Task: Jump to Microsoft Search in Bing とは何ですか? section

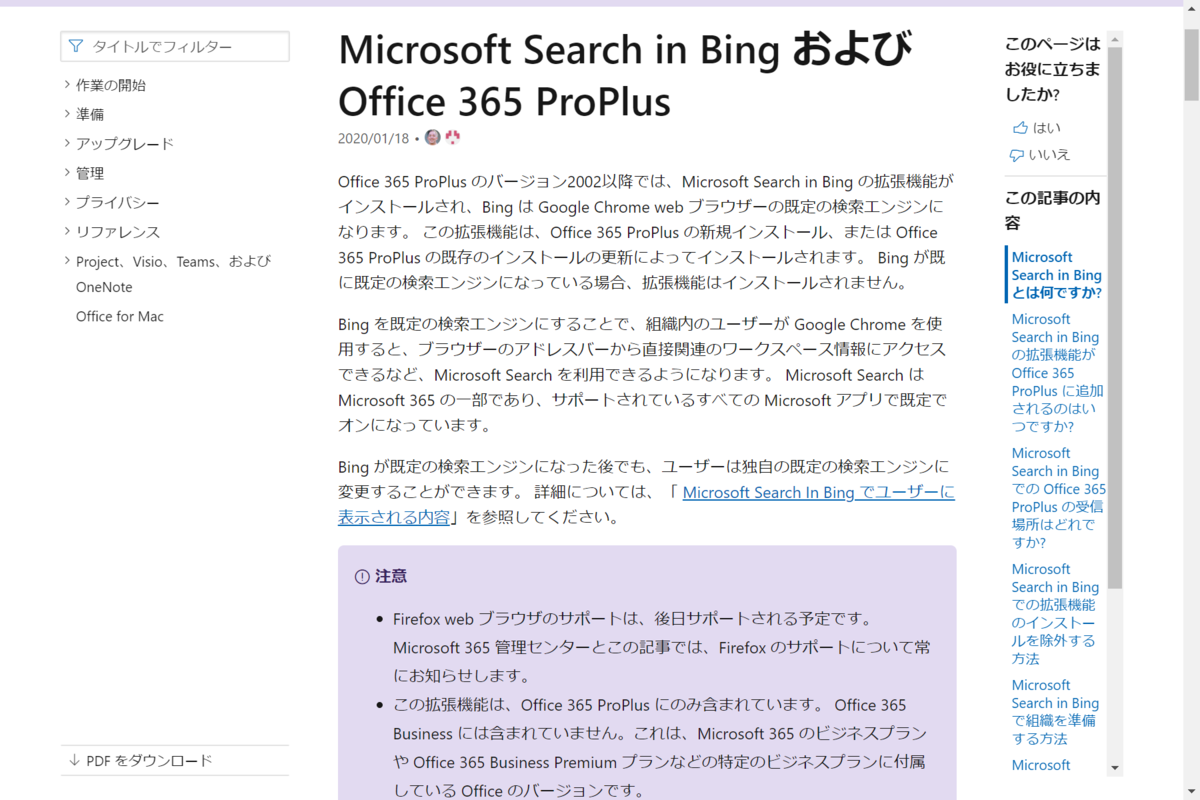Action: point(1057,275)
